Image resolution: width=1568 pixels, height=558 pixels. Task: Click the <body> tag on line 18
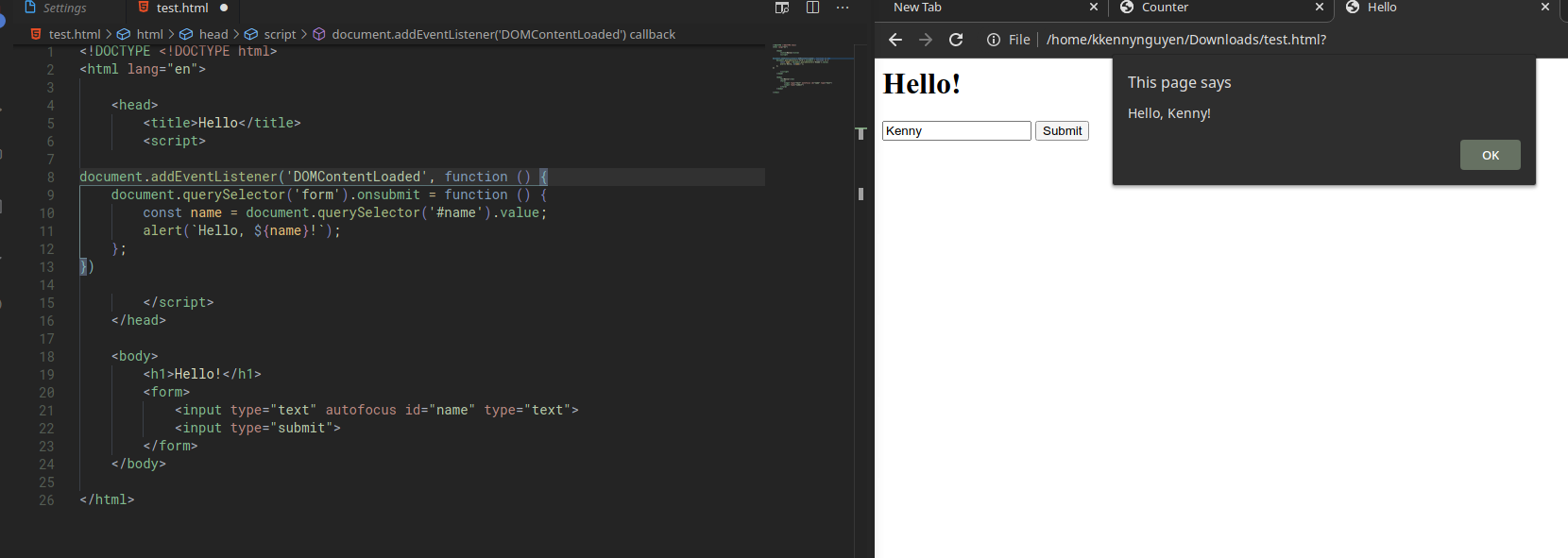coord(135,357)
